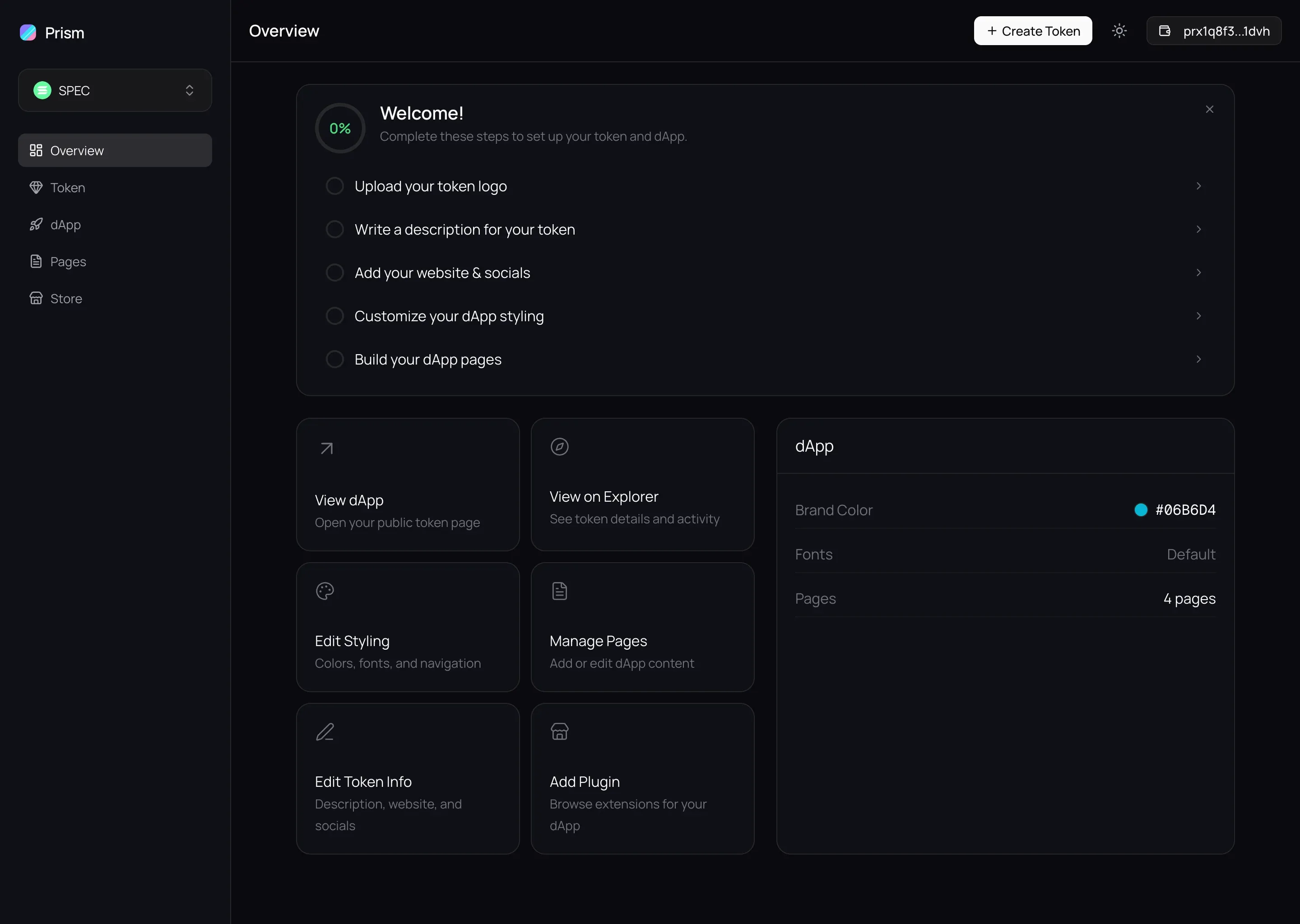
Task: Click the compass icon on View on Explorer
Action: click(560, 447)
